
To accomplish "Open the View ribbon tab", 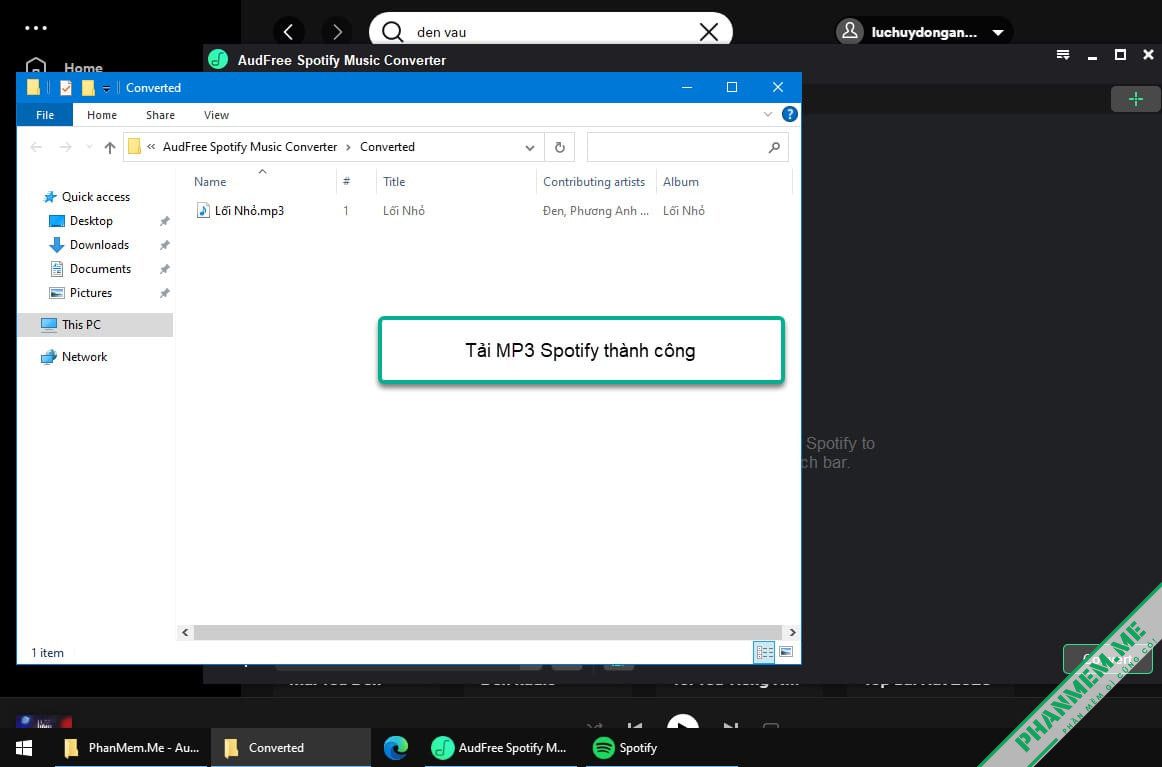I will [216, 115].
